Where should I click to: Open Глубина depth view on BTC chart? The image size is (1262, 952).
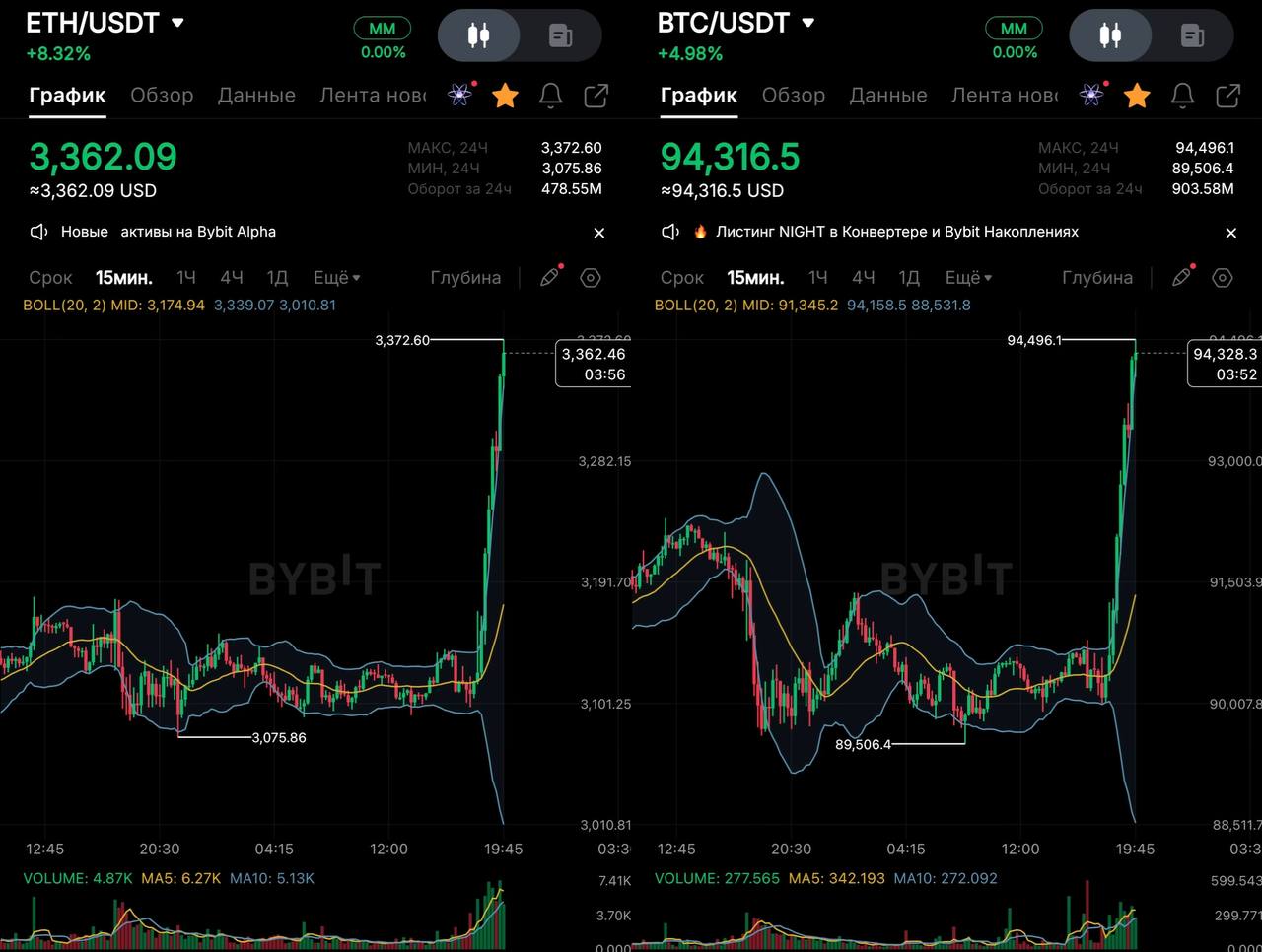1096,278
